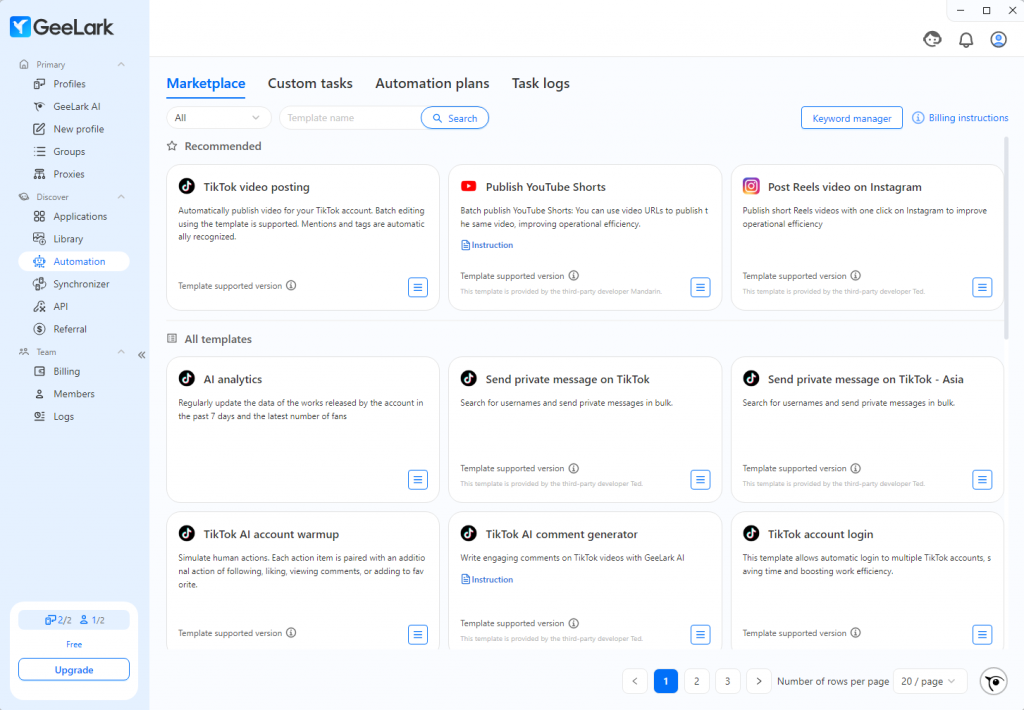The width and height of the screenshot is (1024, 710).
Task: Switch to Marketplace tab
Action: pyautogui.click(x=206, y=84)
